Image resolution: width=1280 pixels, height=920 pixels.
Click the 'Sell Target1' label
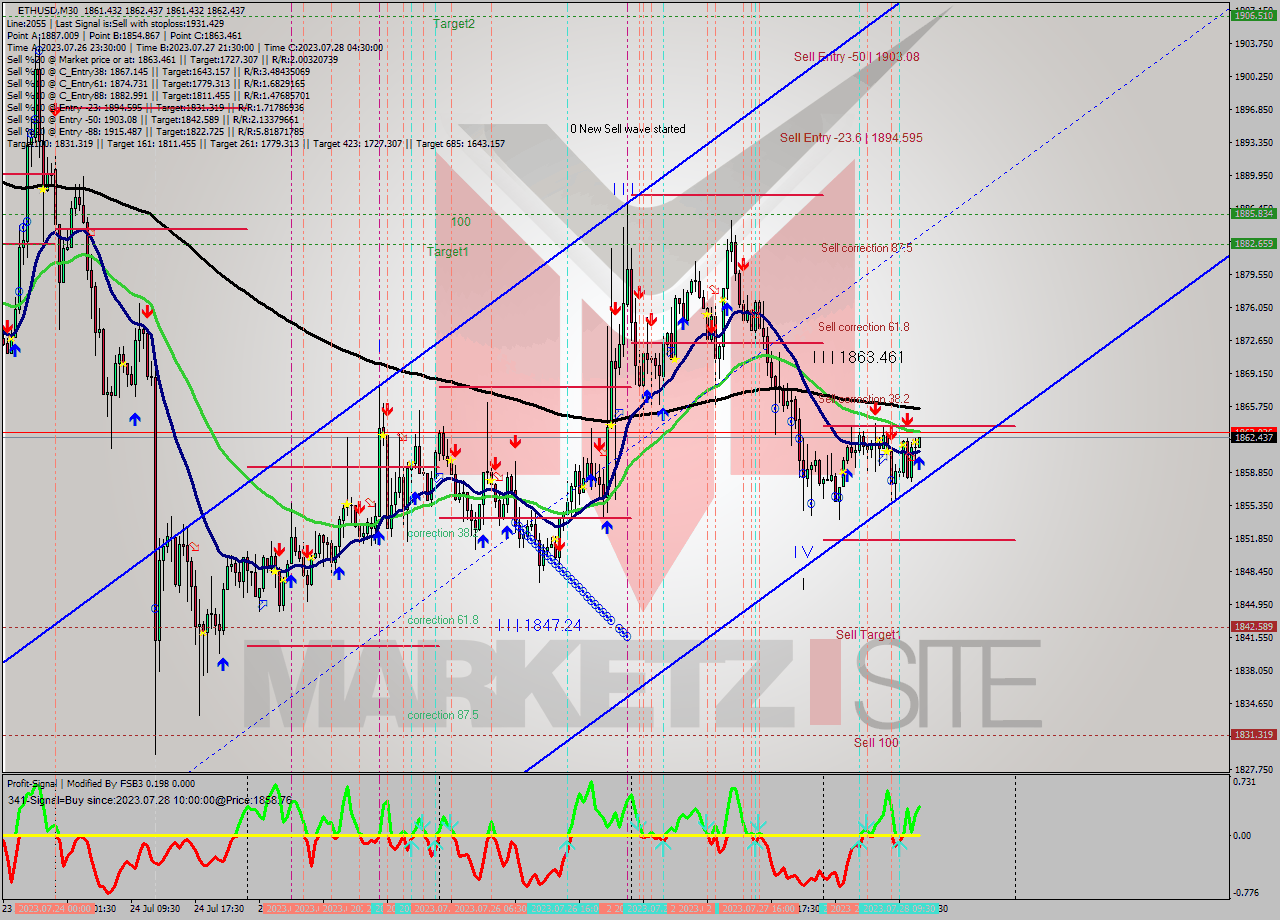click(x=868, y=635)
